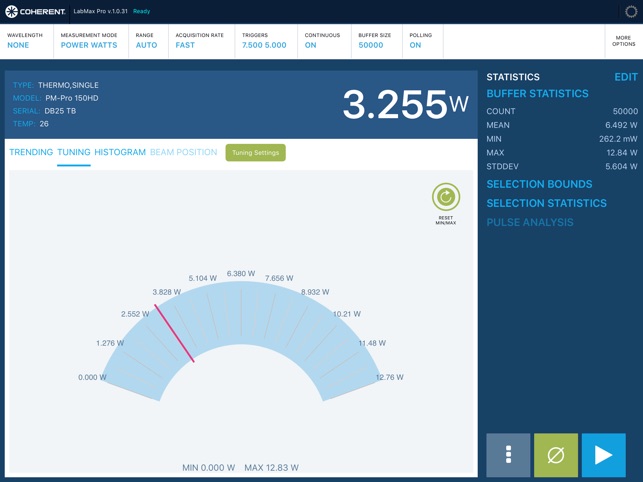Click the Ready status indicator

141,11
